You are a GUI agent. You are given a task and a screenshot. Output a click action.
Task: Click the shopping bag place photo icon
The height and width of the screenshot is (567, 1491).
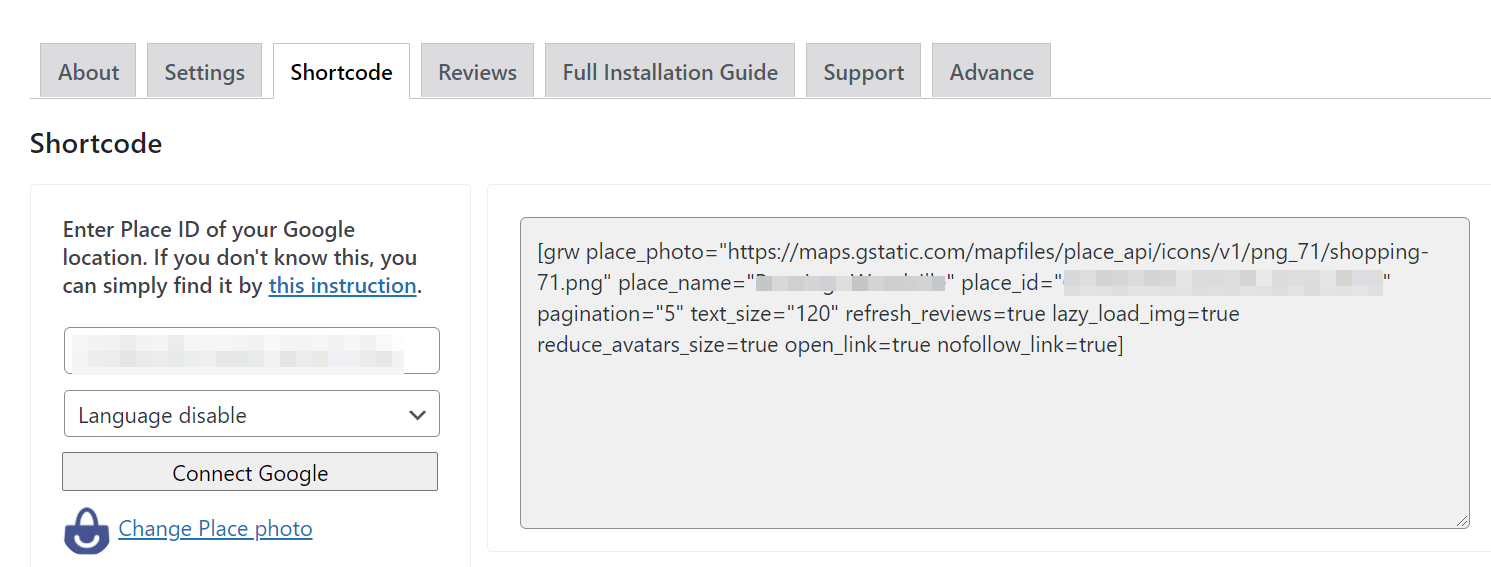pyautogui.click(x=87, y=530)
